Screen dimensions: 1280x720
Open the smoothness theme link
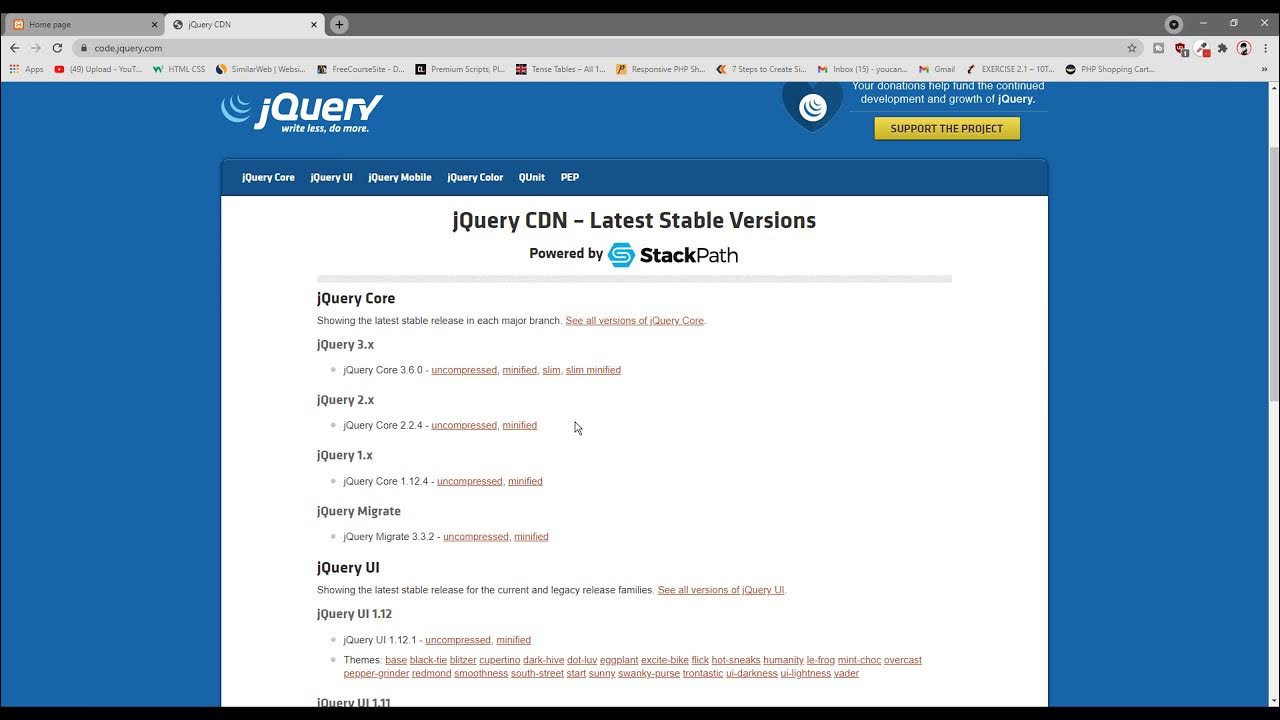click(x=481, y=674)
